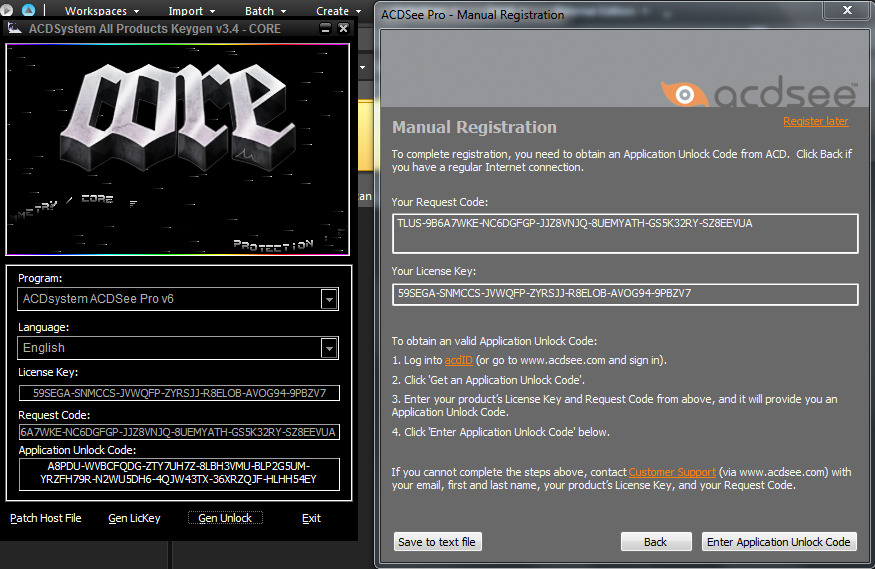
Task: Click Gen LicKey button
Action: (x=134, y=518)
